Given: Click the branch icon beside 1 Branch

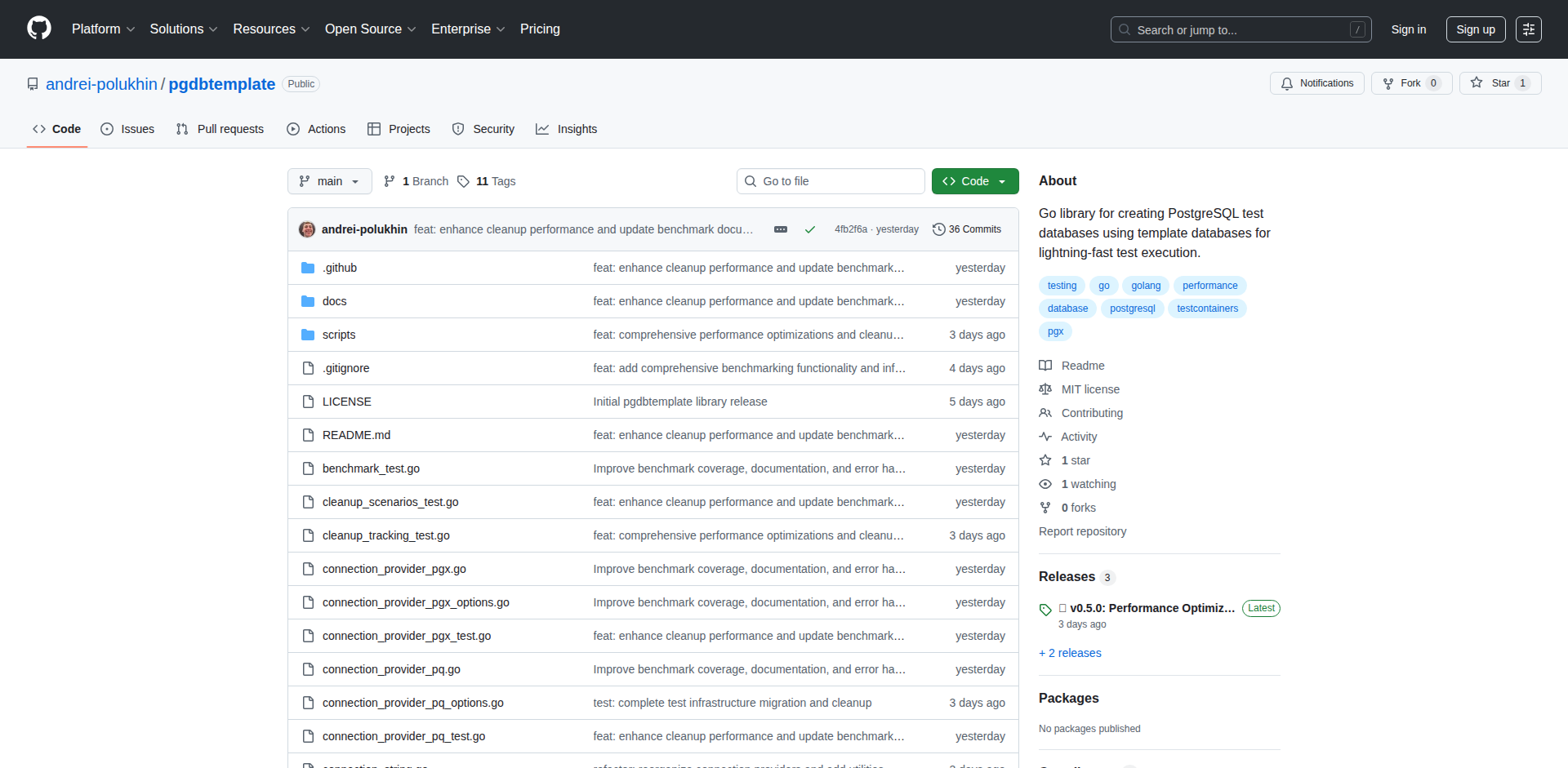Looking at the screenshot, I should click(x=390, y=181).
